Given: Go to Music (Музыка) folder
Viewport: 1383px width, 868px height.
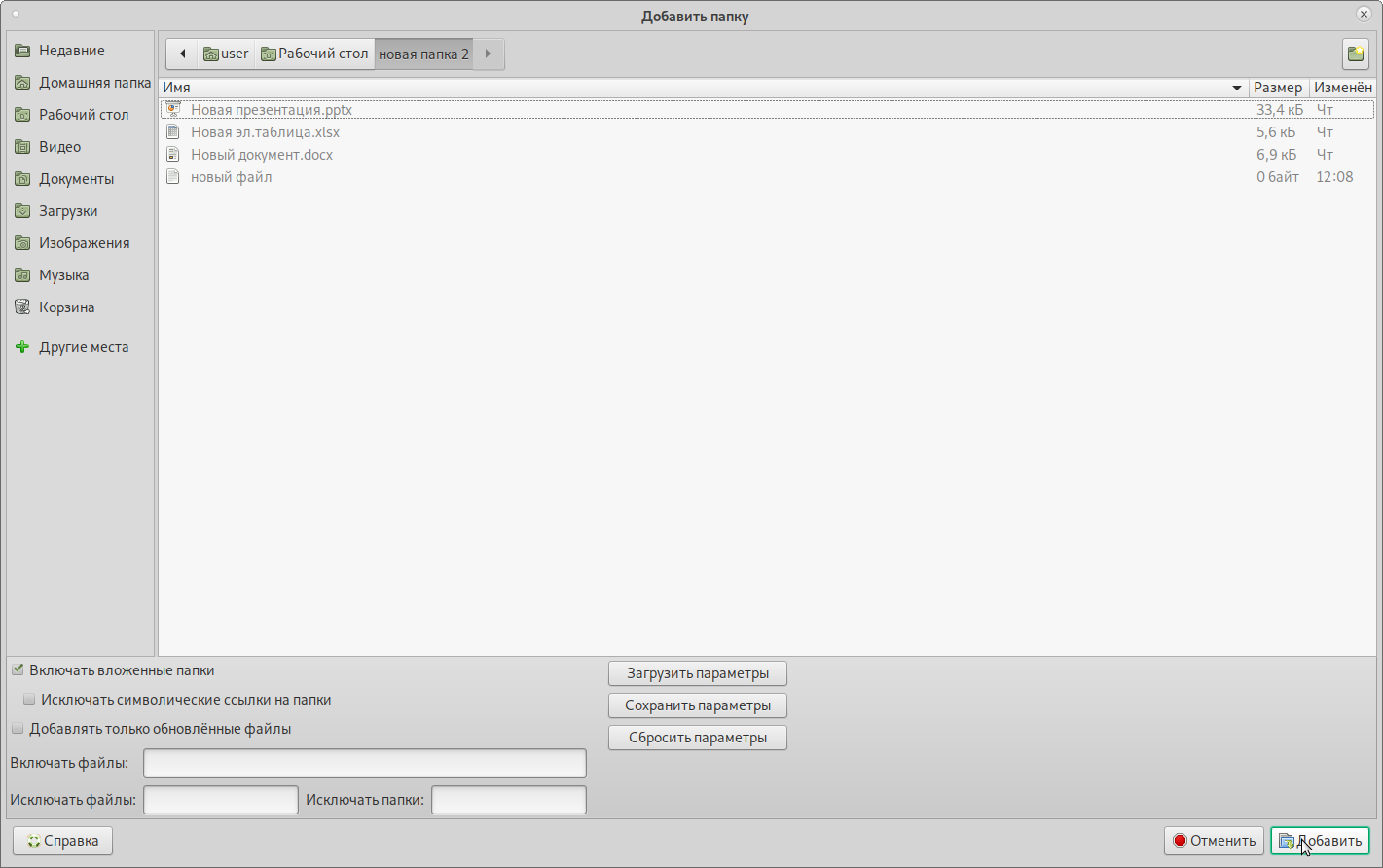Looking at the screenshot, I should [63, 275].
